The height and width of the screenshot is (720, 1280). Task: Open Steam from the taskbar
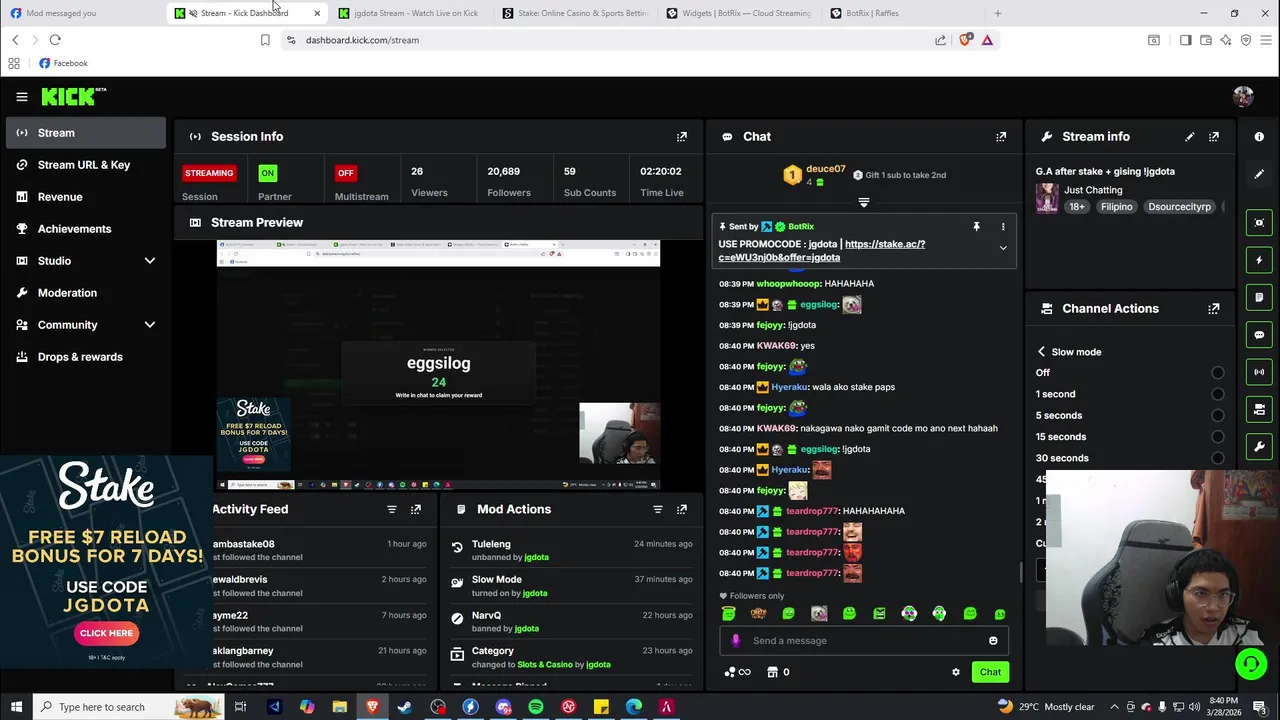[x=405, y=707]
